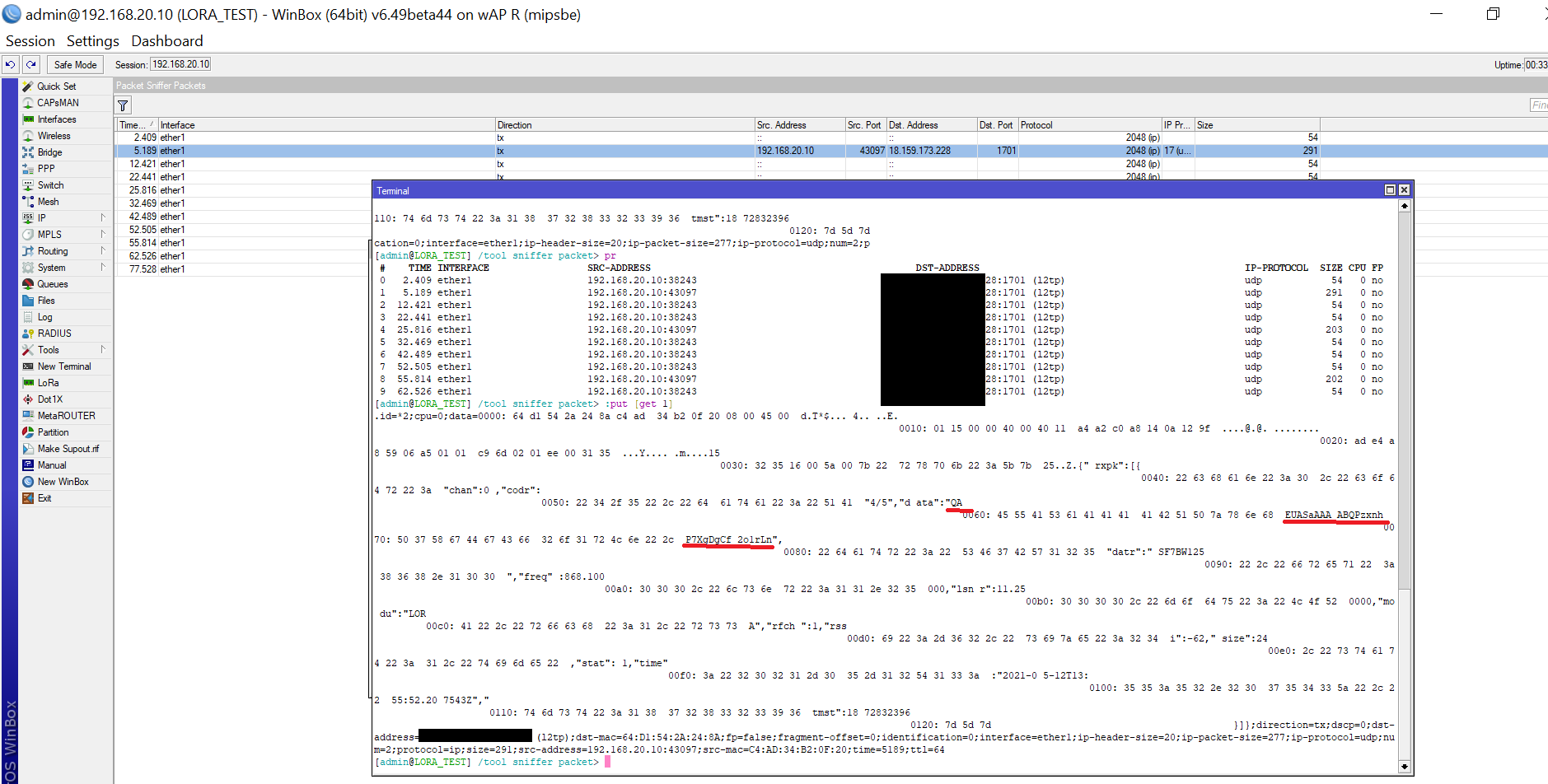Sort by Dst. Address column header
This screenshot has width=1548, height=784.
click(931, 125)
